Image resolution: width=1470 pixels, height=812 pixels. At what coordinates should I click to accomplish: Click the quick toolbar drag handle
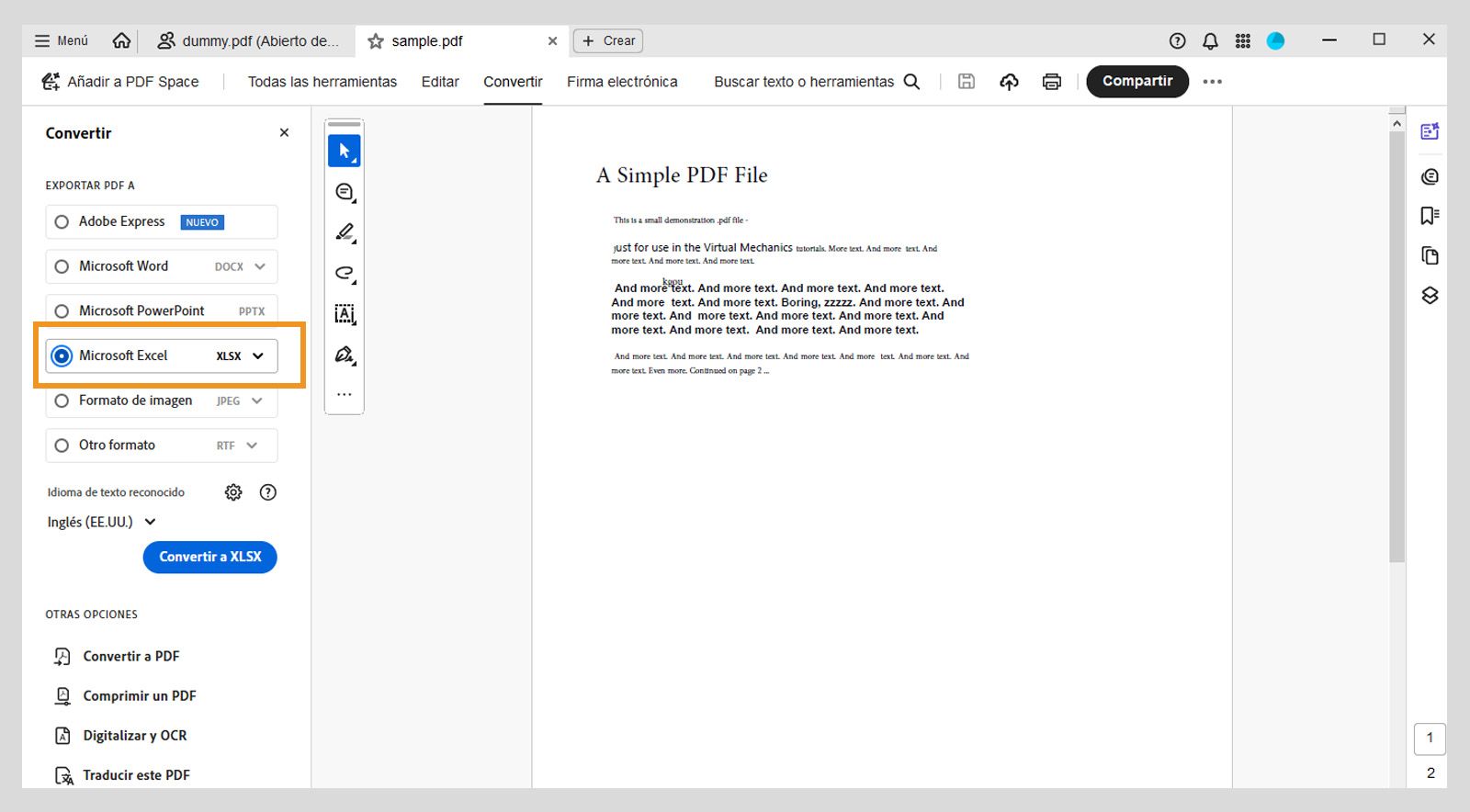point(345,124)
